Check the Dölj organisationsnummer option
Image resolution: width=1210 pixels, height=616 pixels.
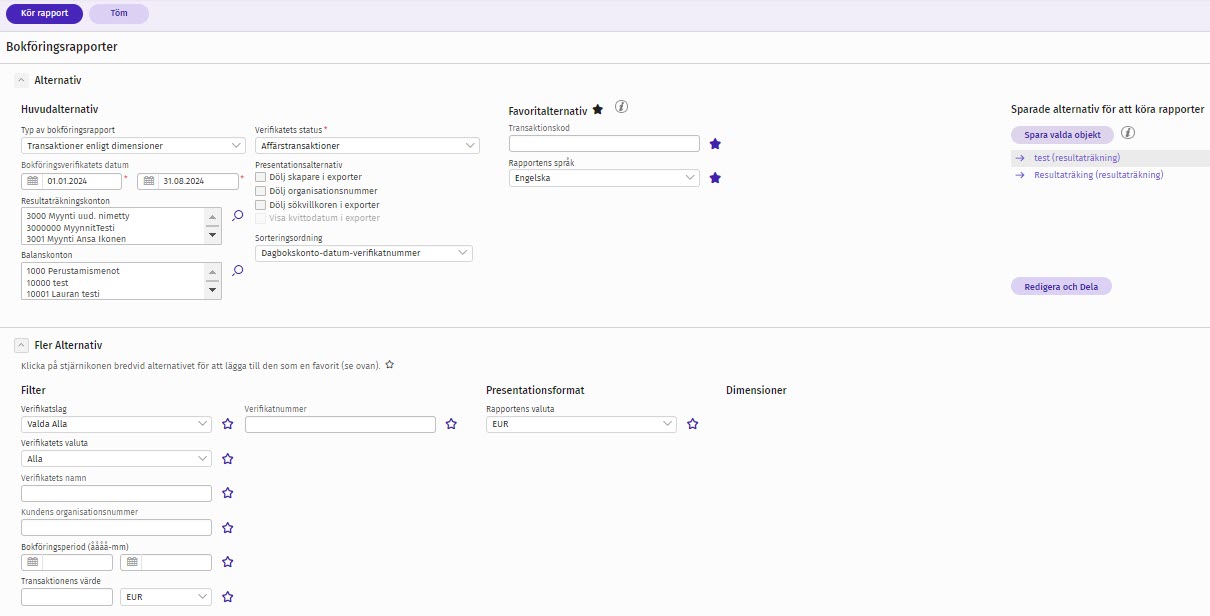pyautogui.click(x=261, y=191)
